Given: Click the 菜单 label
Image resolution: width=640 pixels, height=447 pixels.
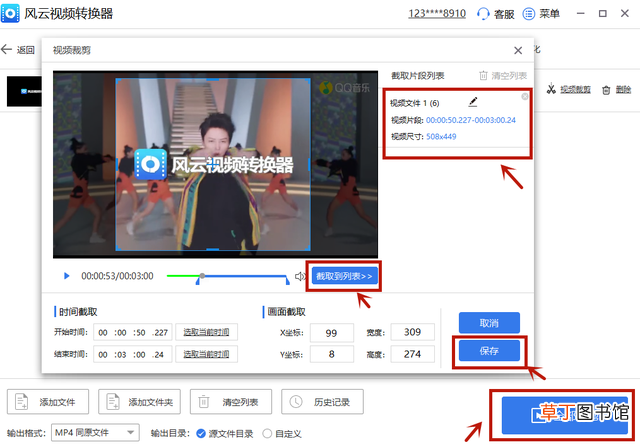Looking at the screenshot, I should click(x=549, y=14).
